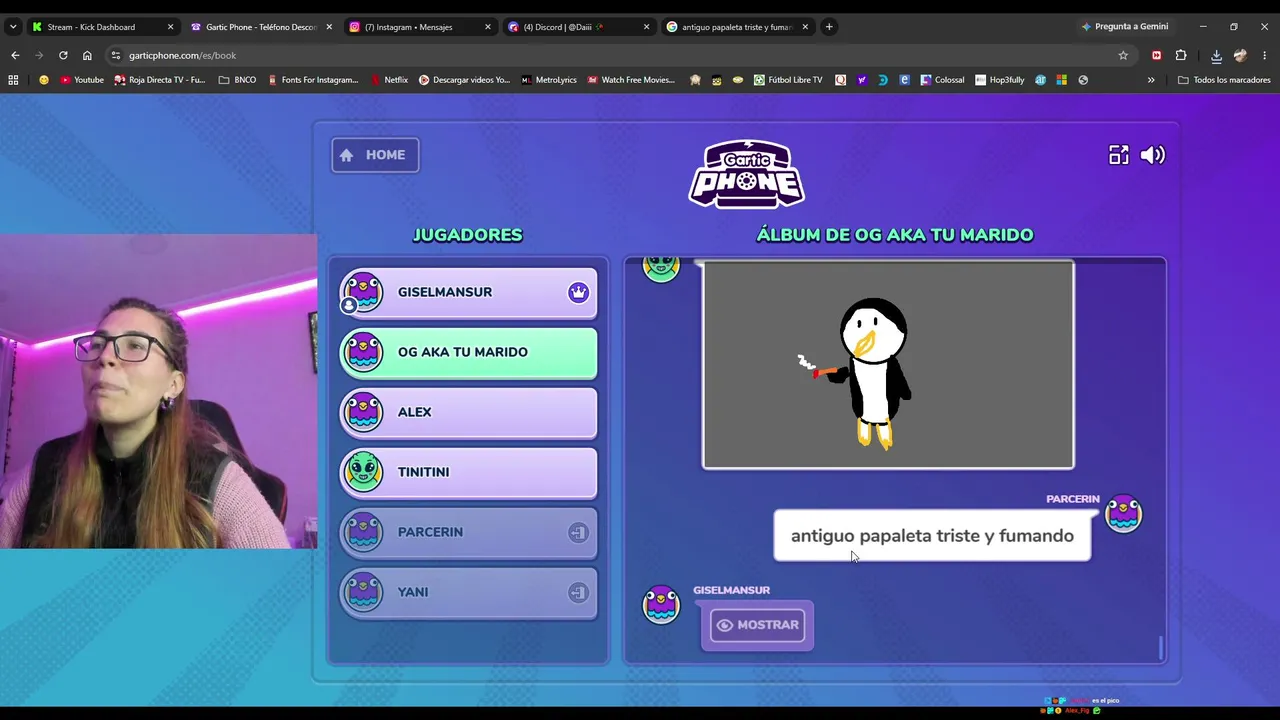This screenshot has height=720, width=1280.
Task: Click PARCERIN's avatar beside the caption
Action: (1123, 514)
